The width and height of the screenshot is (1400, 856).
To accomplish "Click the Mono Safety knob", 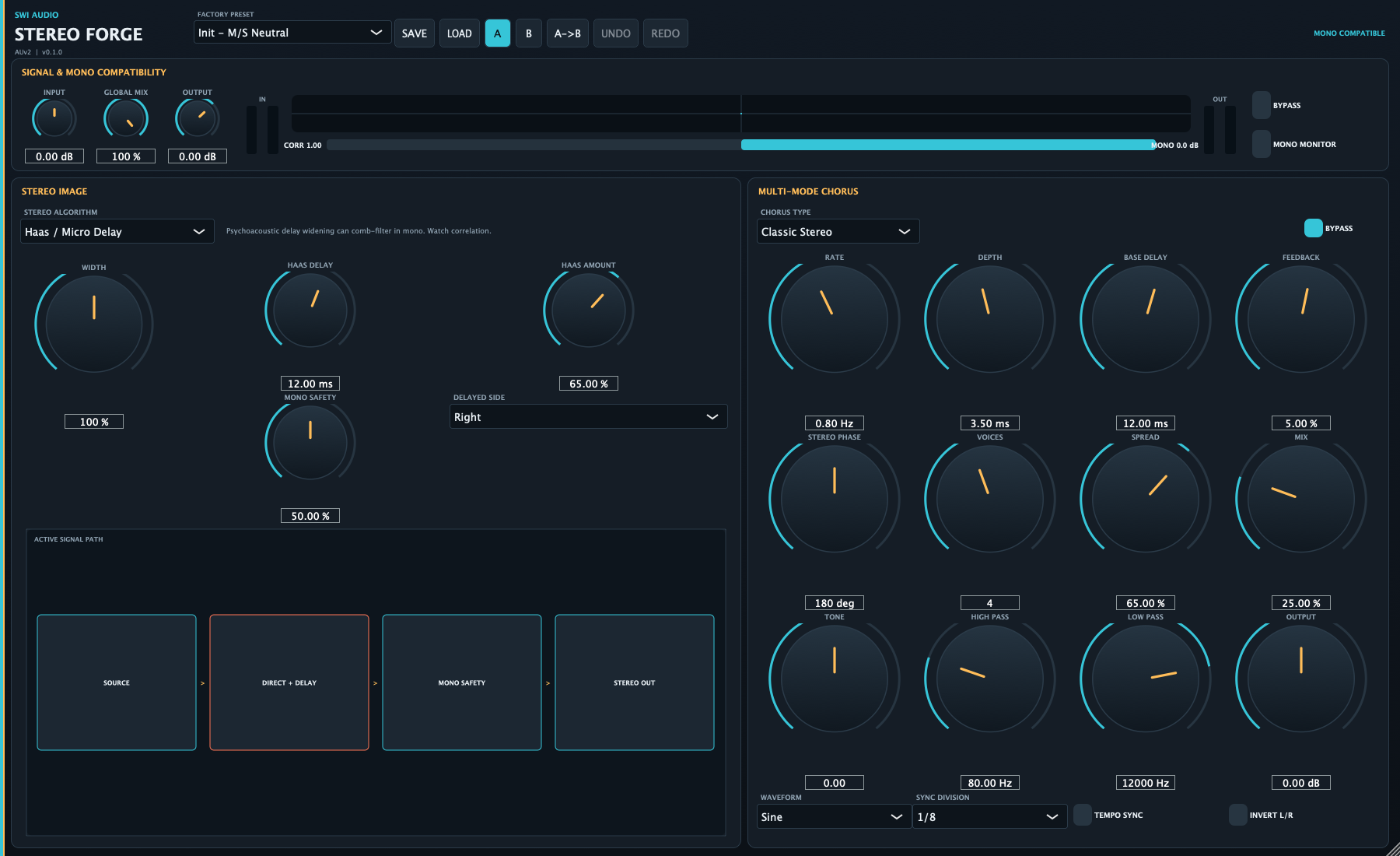I will click(310, 442).
